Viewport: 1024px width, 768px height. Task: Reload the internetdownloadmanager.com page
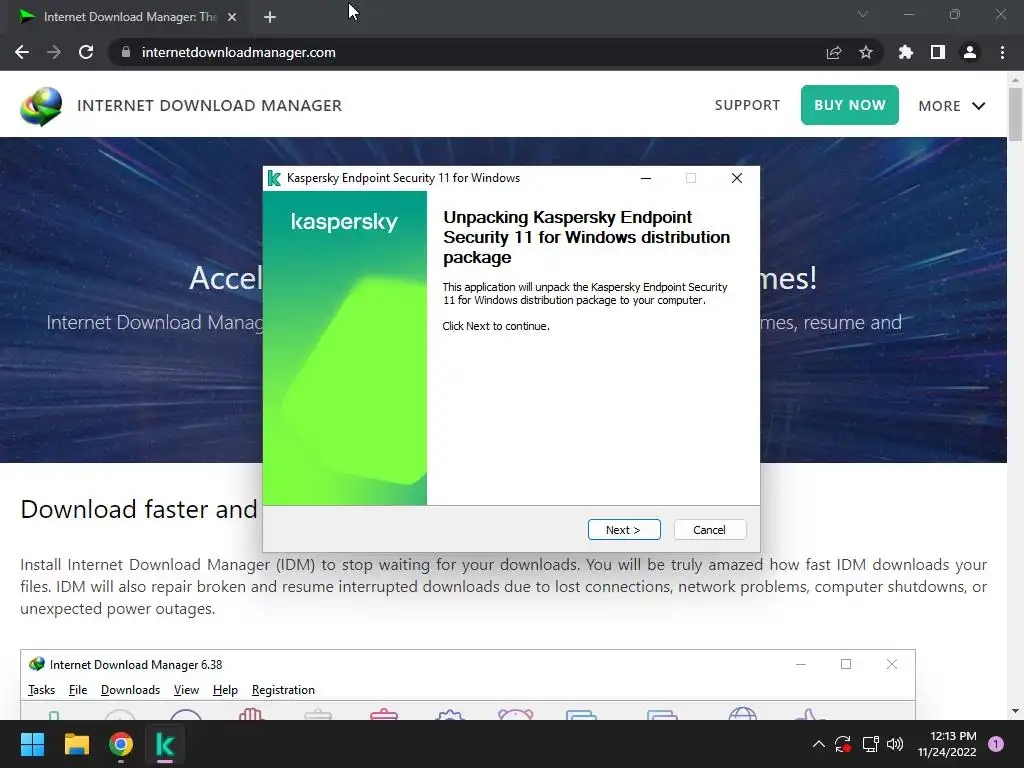click(x=86, y=52)
